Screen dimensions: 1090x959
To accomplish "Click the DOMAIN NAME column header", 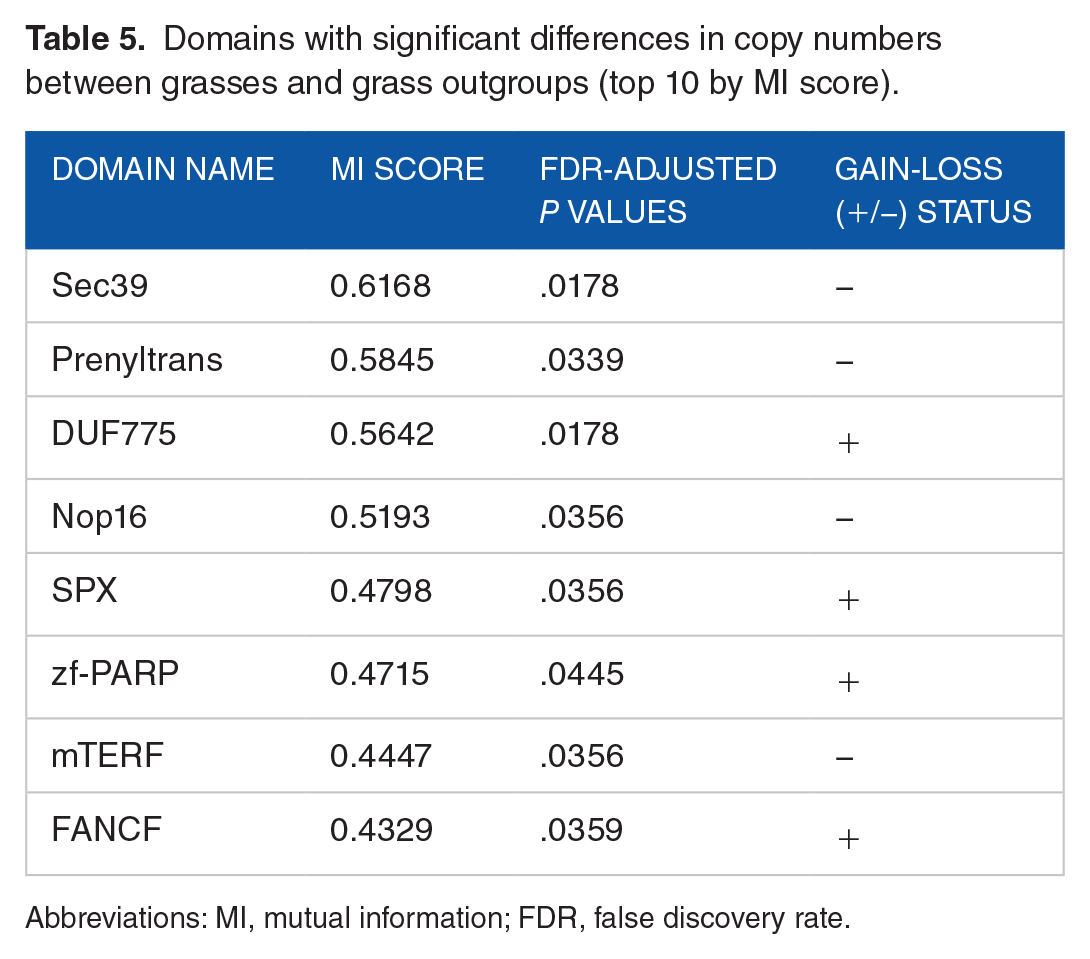I will 163,170.
